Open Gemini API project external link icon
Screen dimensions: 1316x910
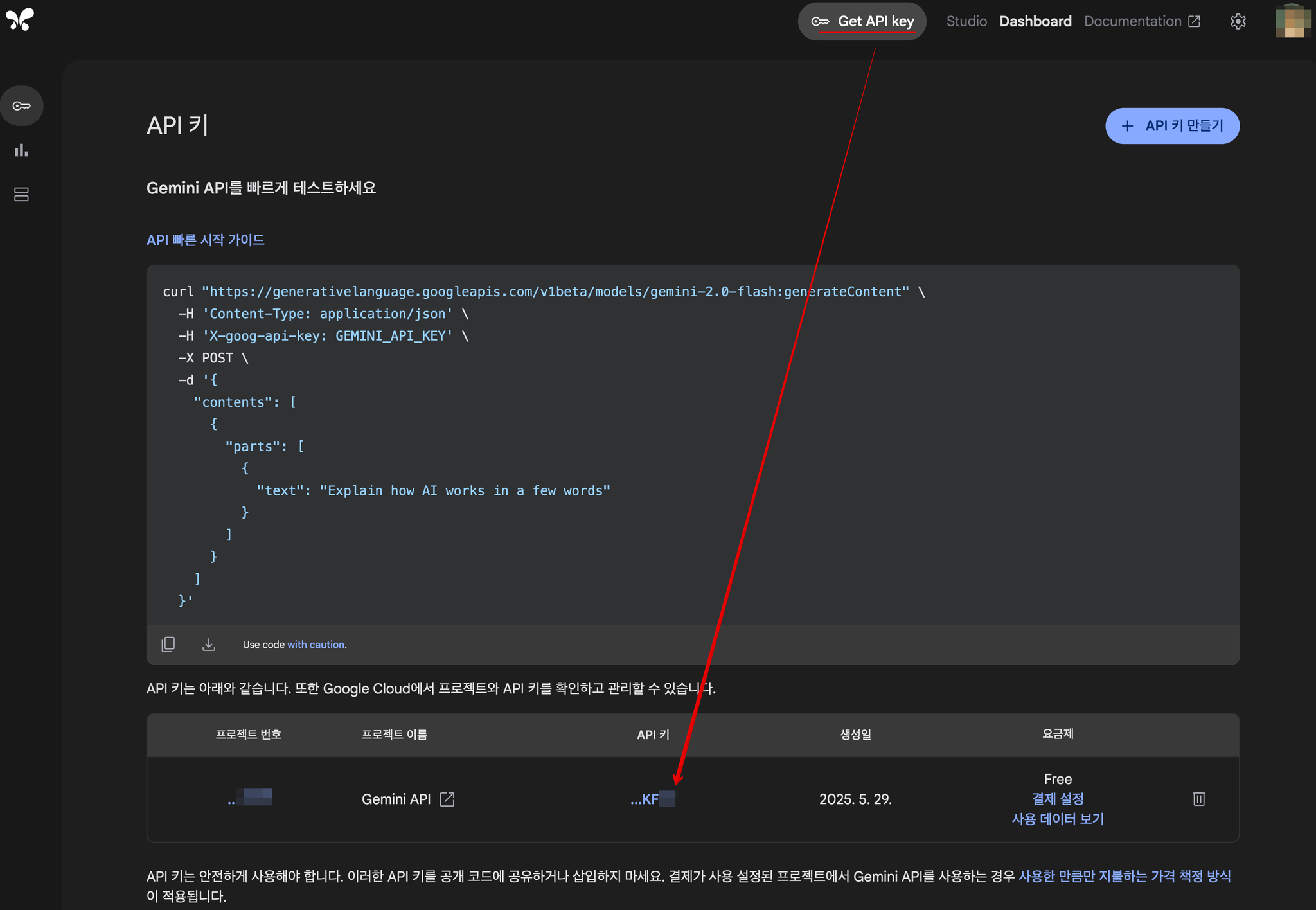[x=447, y=799]
